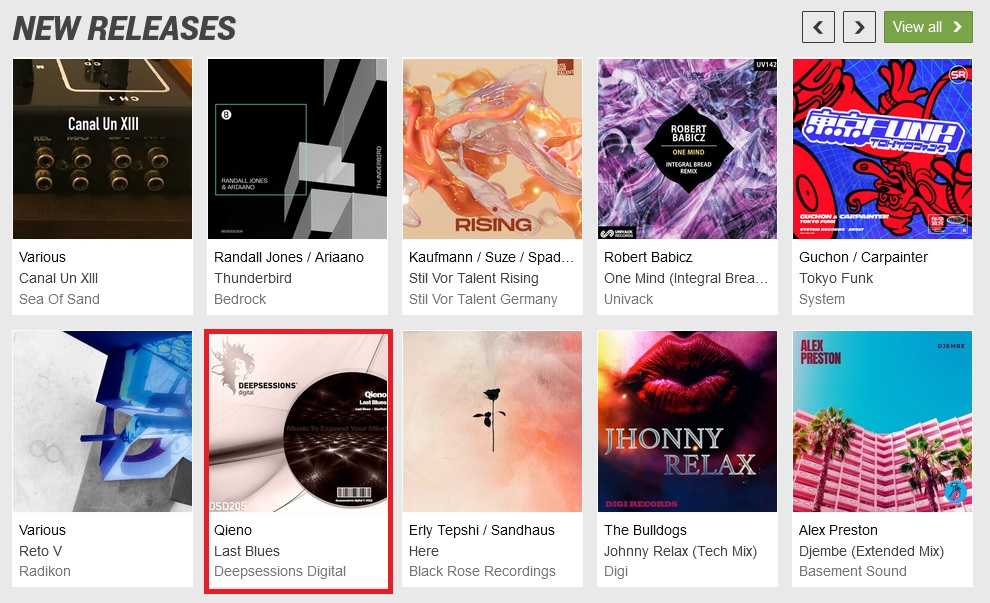
Task: Open Black Rose Recordings label link
Action: (482, 571)
